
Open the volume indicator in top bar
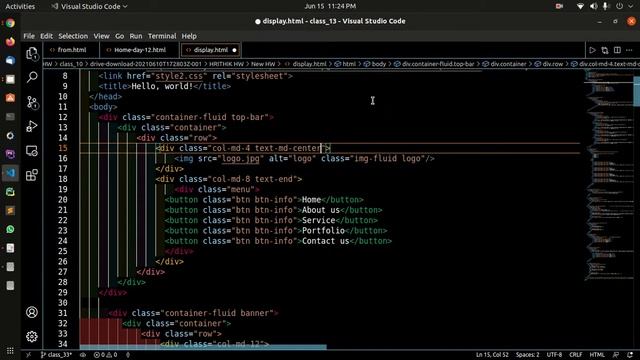click(593, 6)
